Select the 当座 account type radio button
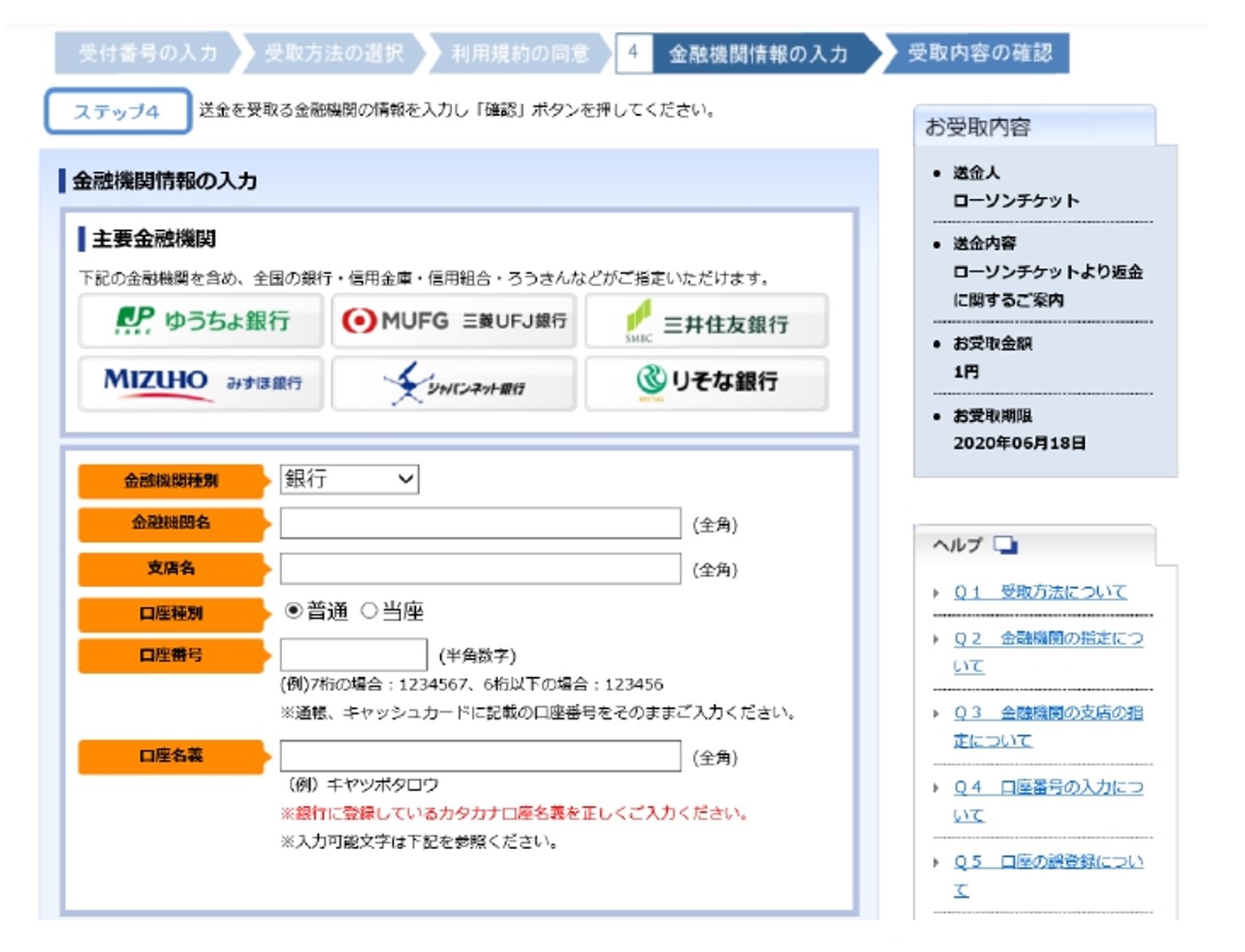Screen dimensions: 1245x952 [369, 610]
